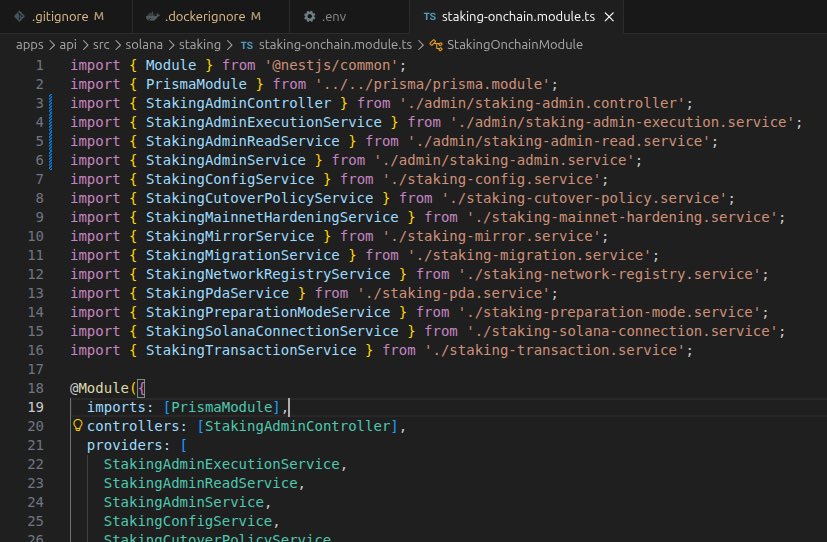
Task: Click './admin/staking-admin-execution.service' path string
Action: 622,122
